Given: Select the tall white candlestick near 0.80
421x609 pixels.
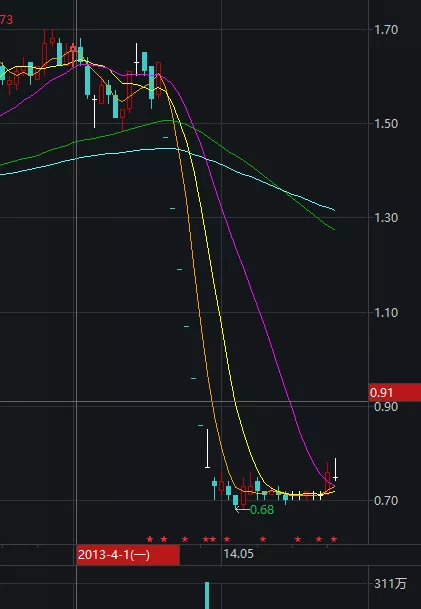Looking at the screenshot, I should [x=207, y=449].
